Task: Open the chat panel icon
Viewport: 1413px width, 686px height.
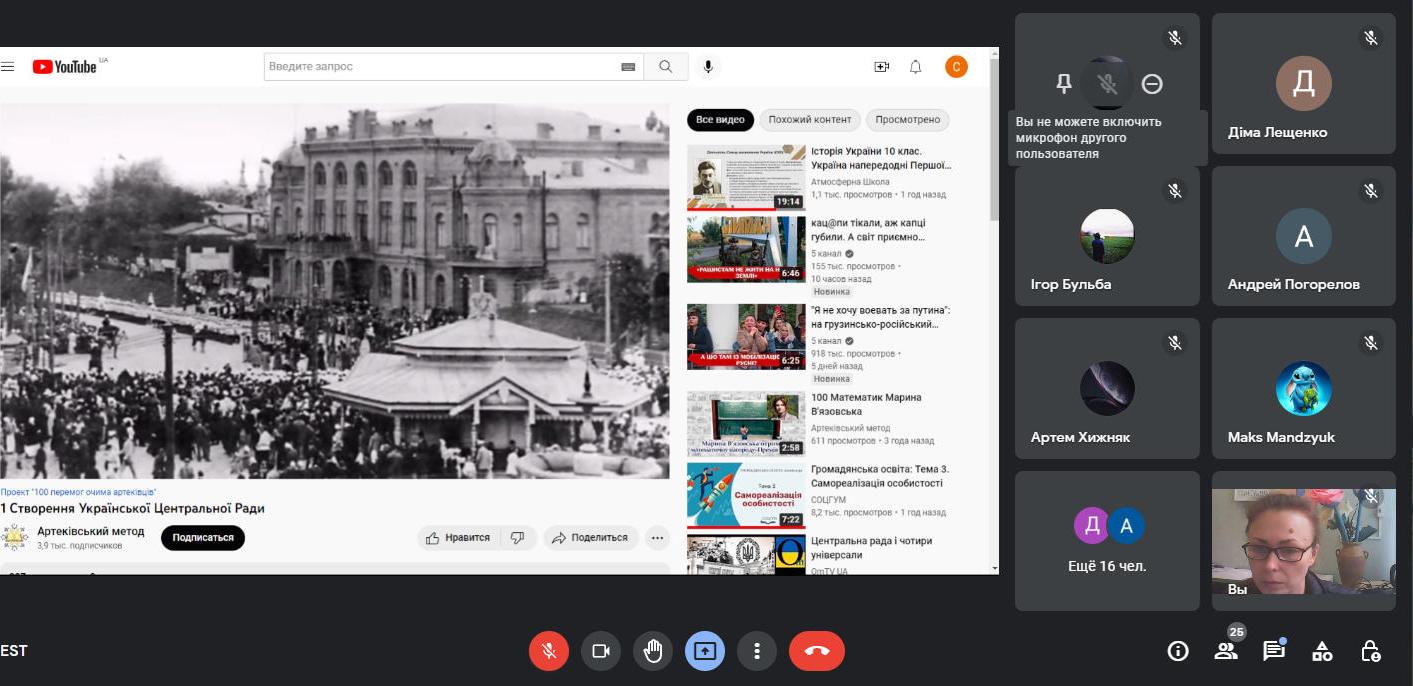Action: click(x=1273, y=651)
